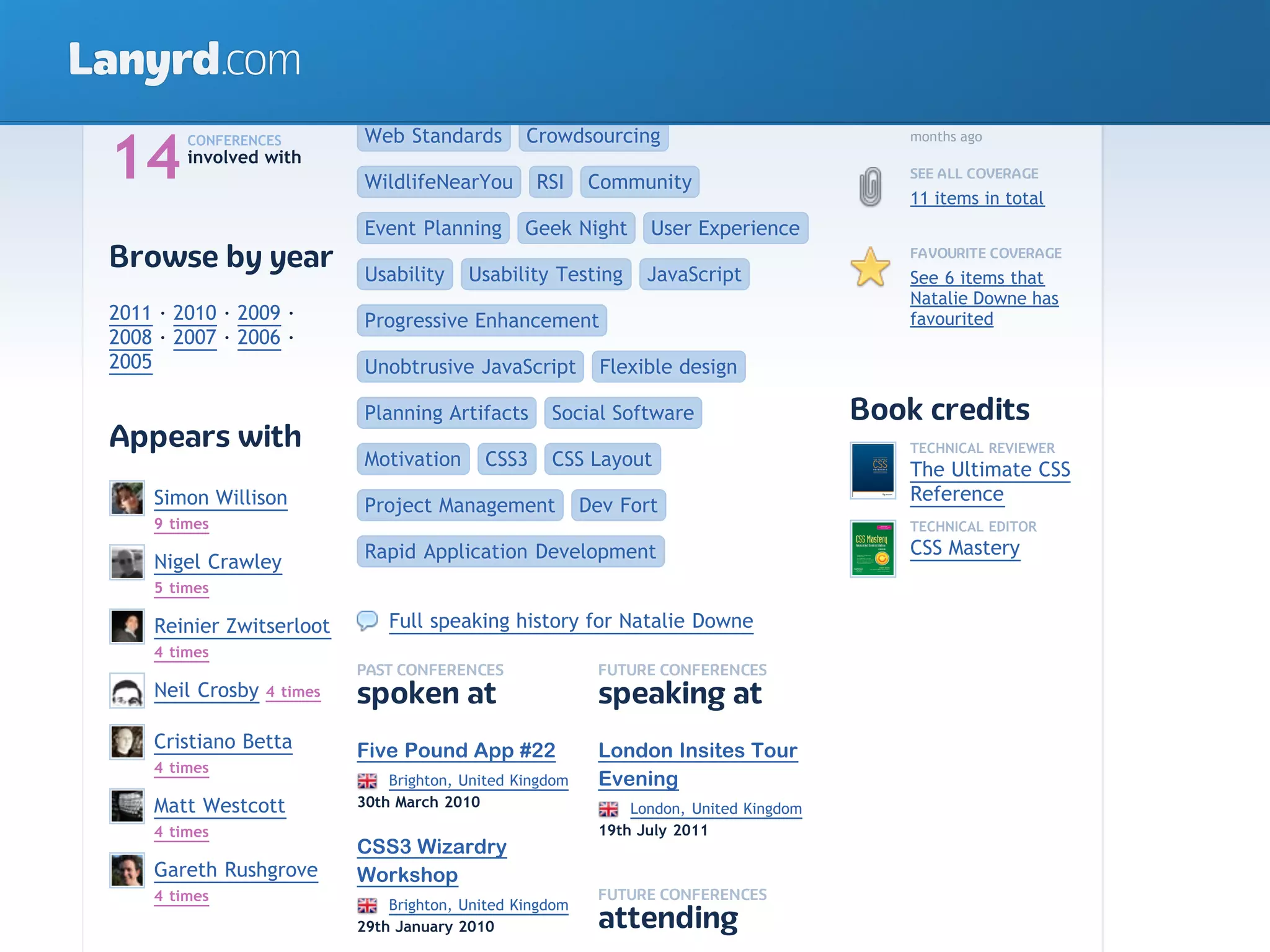The height and width of the screenshot is (952, 1270).
Task: Browse conferences from 2008
Action: pos(130,337)
